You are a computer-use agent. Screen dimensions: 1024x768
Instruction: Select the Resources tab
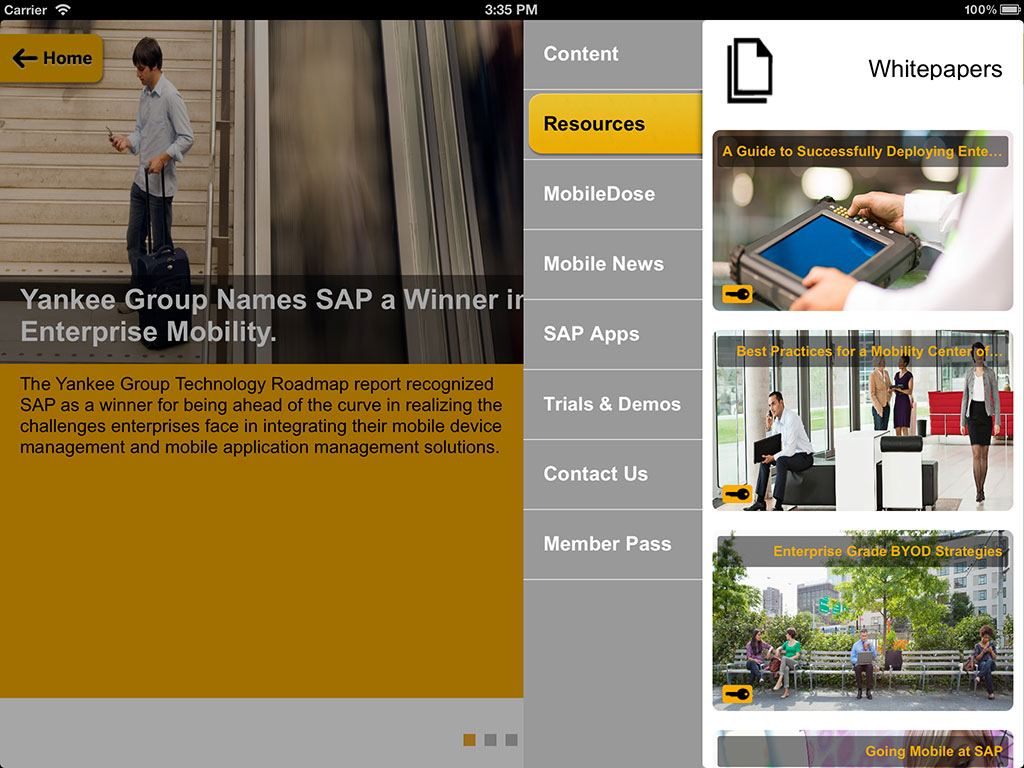pyautogui.click(x=615, y=123)
